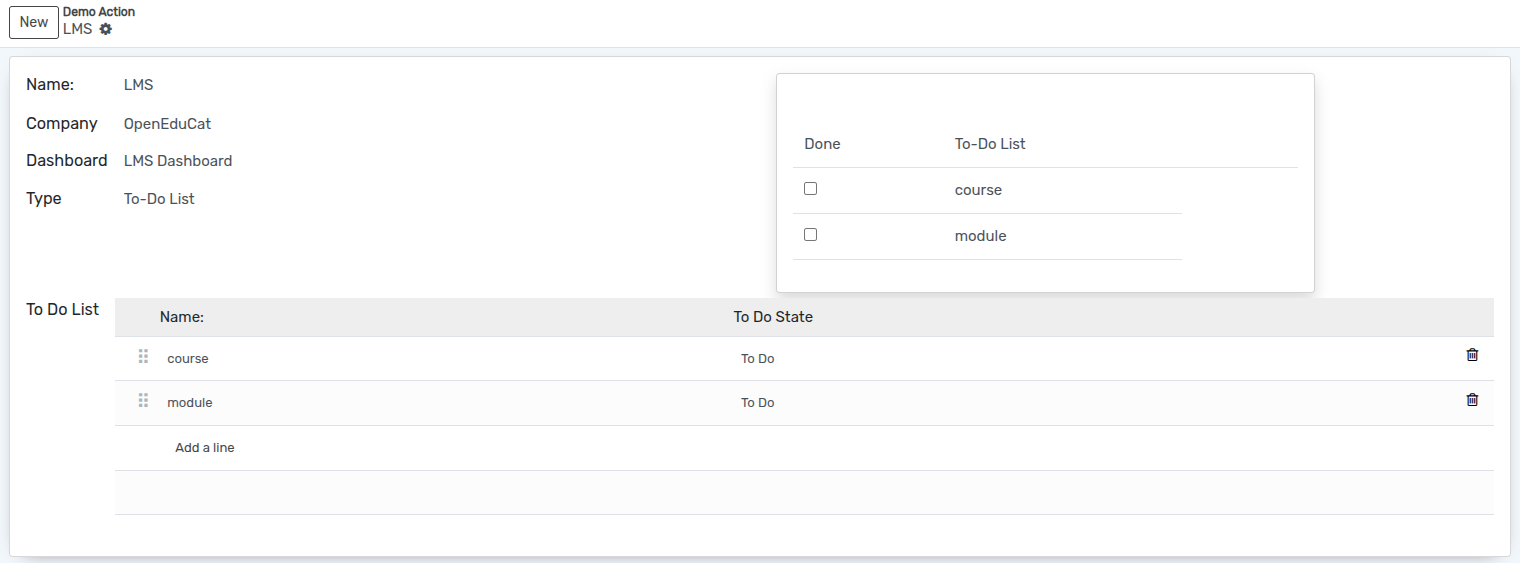Click the To Do state of course row

click(x=758, y=359)
